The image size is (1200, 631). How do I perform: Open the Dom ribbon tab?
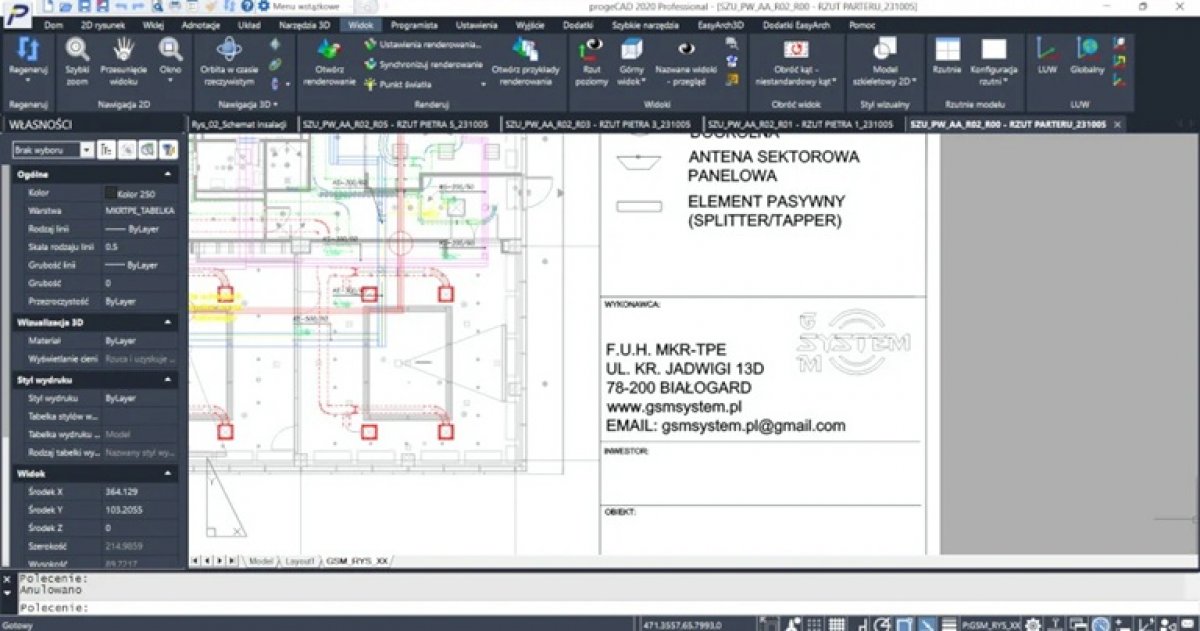click(54, 24)
